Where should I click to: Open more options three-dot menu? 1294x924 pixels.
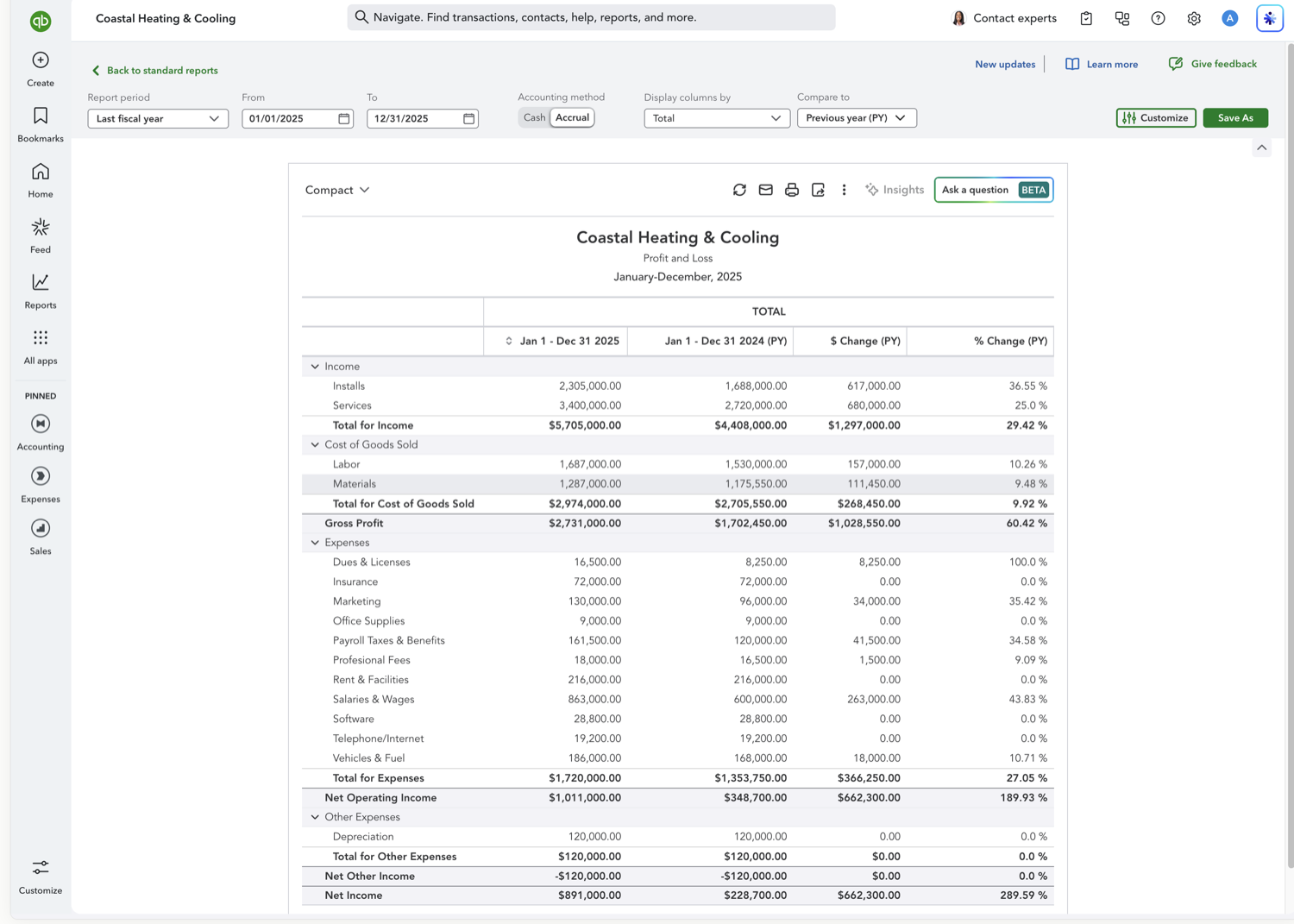click(x=844, y=190)
